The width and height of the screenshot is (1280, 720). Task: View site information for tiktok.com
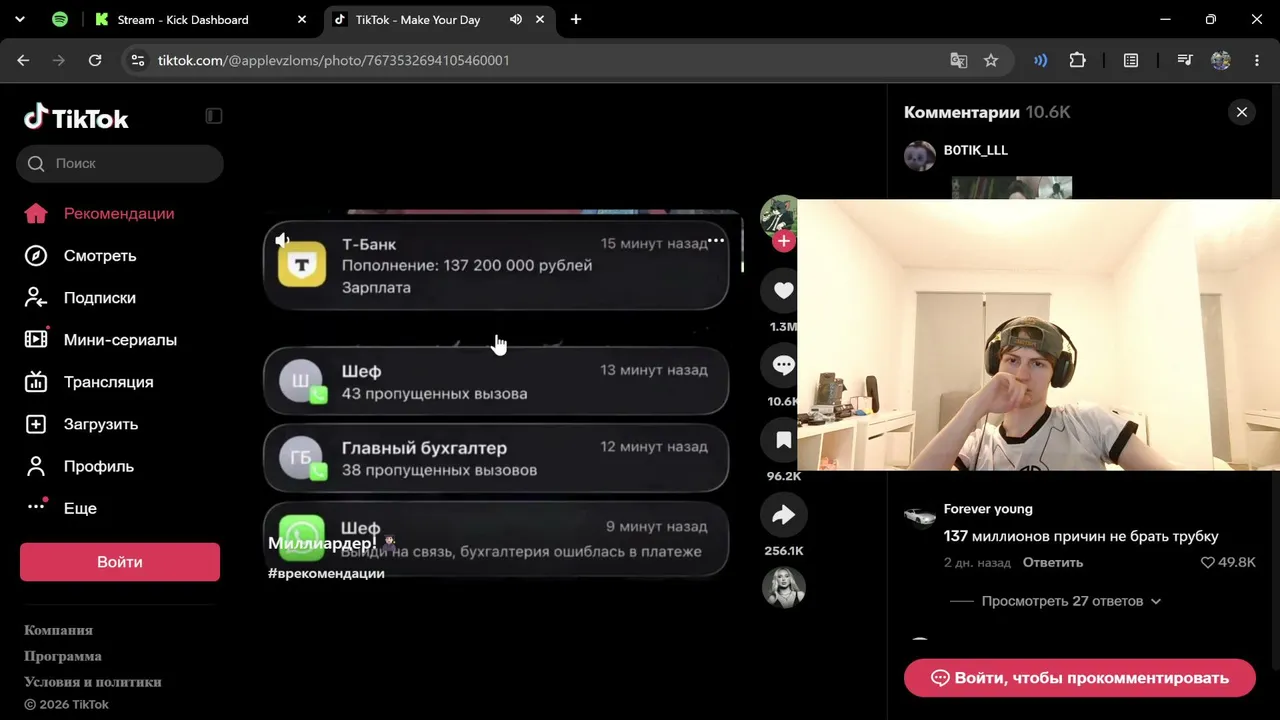point(138,60)
